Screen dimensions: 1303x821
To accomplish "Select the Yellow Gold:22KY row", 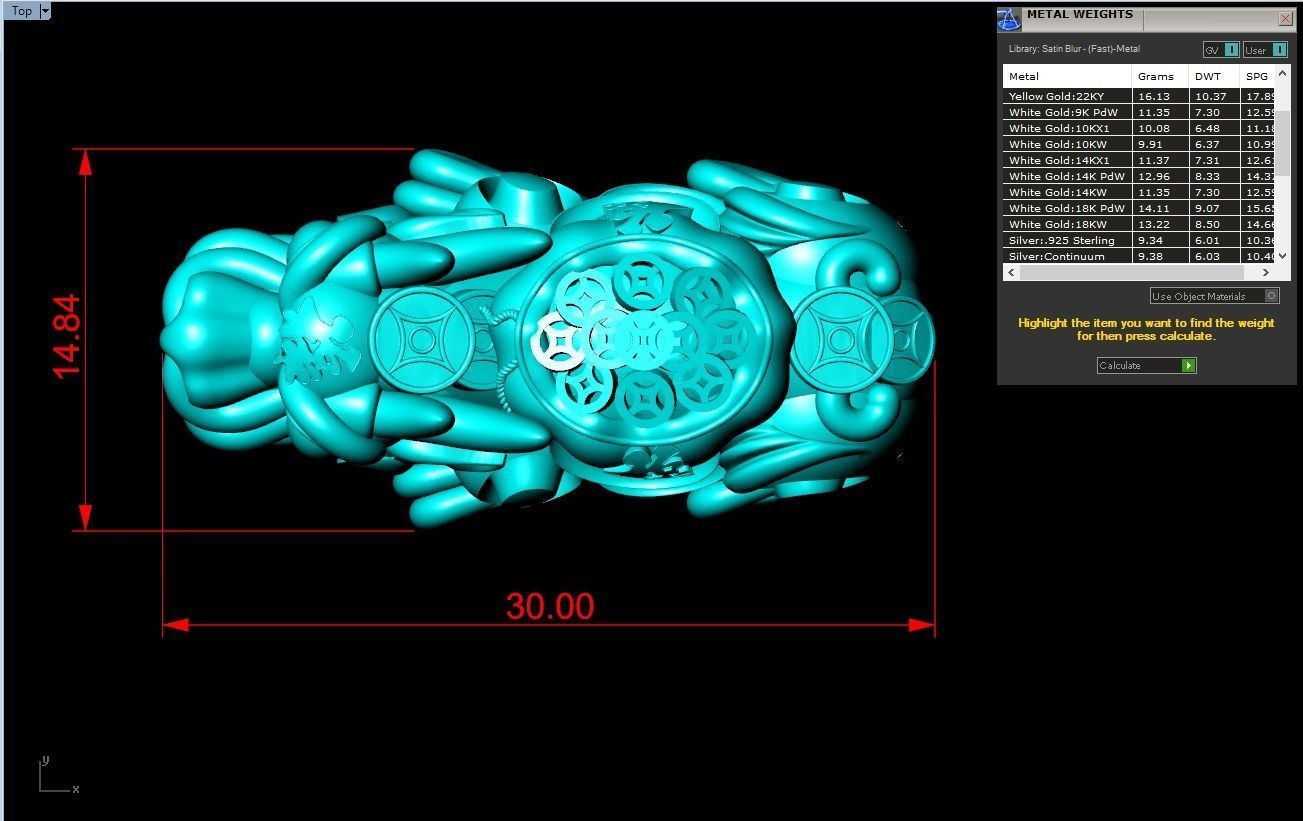I will [1139, 96].
